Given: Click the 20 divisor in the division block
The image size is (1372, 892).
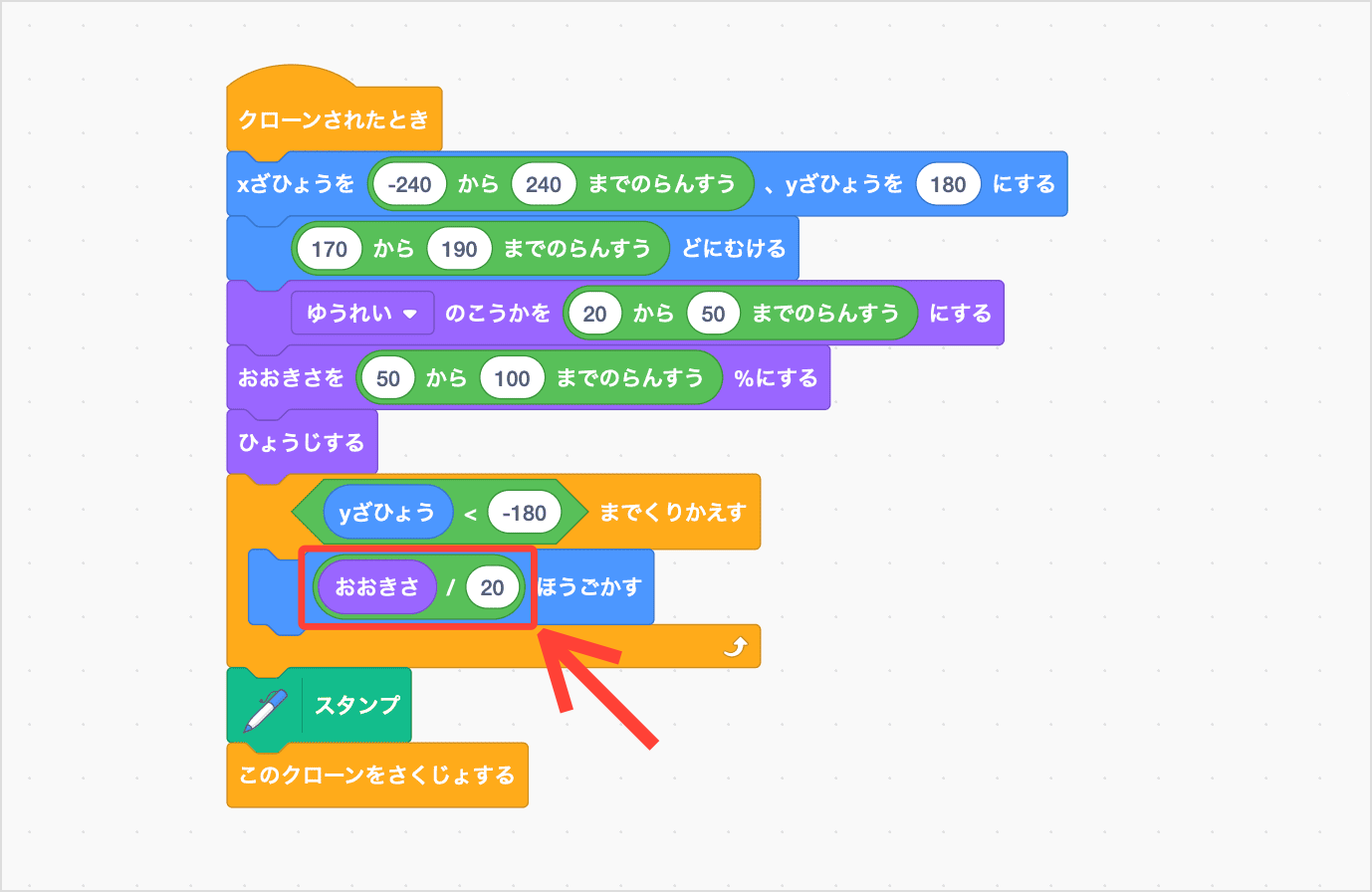Looking at the screenshot, I should [x=493, y=587].
